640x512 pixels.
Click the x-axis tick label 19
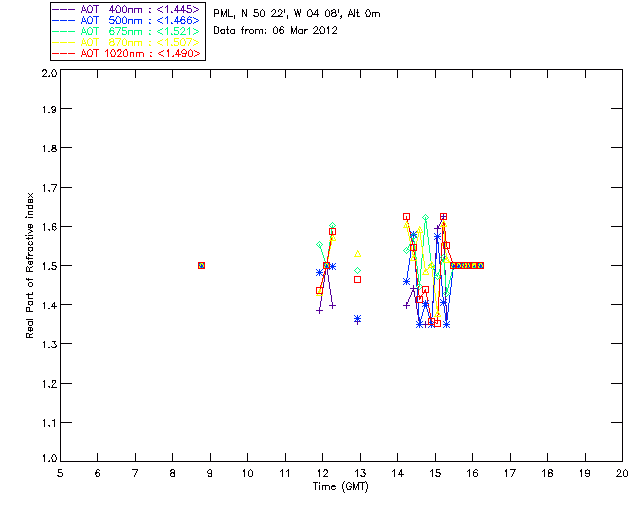[x=585, y=474]
